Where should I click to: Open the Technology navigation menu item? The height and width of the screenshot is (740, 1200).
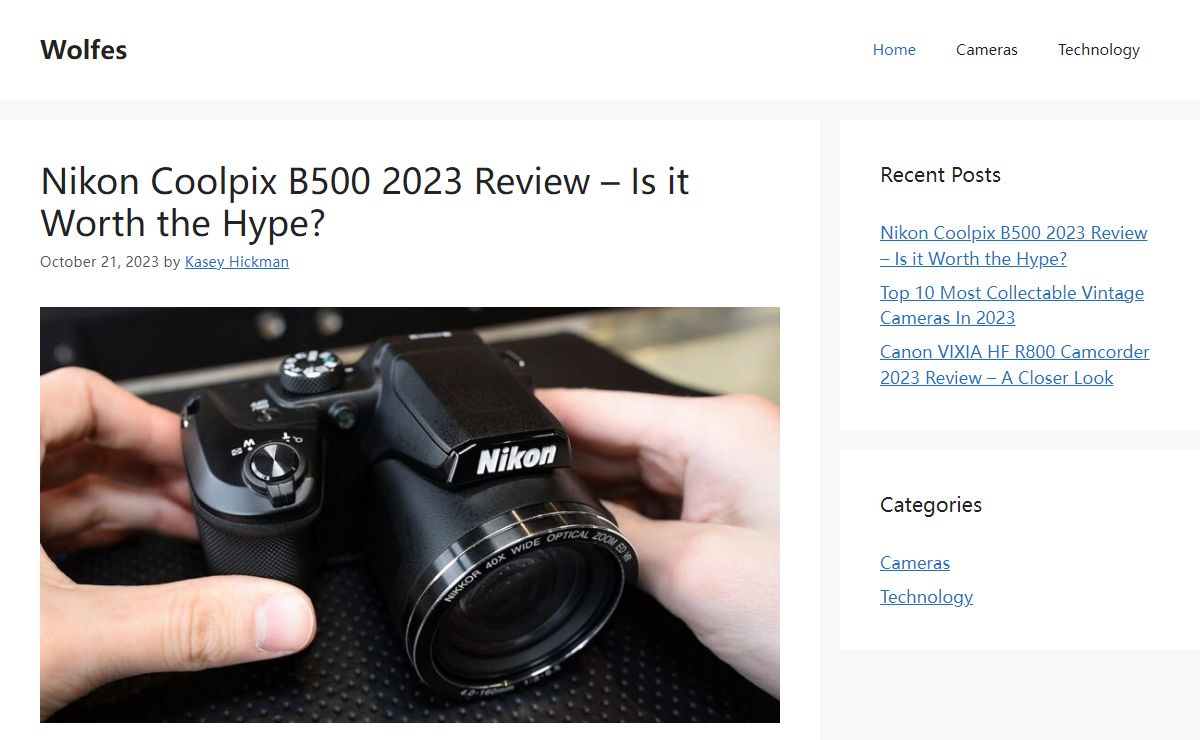(x=1099, y=50)
